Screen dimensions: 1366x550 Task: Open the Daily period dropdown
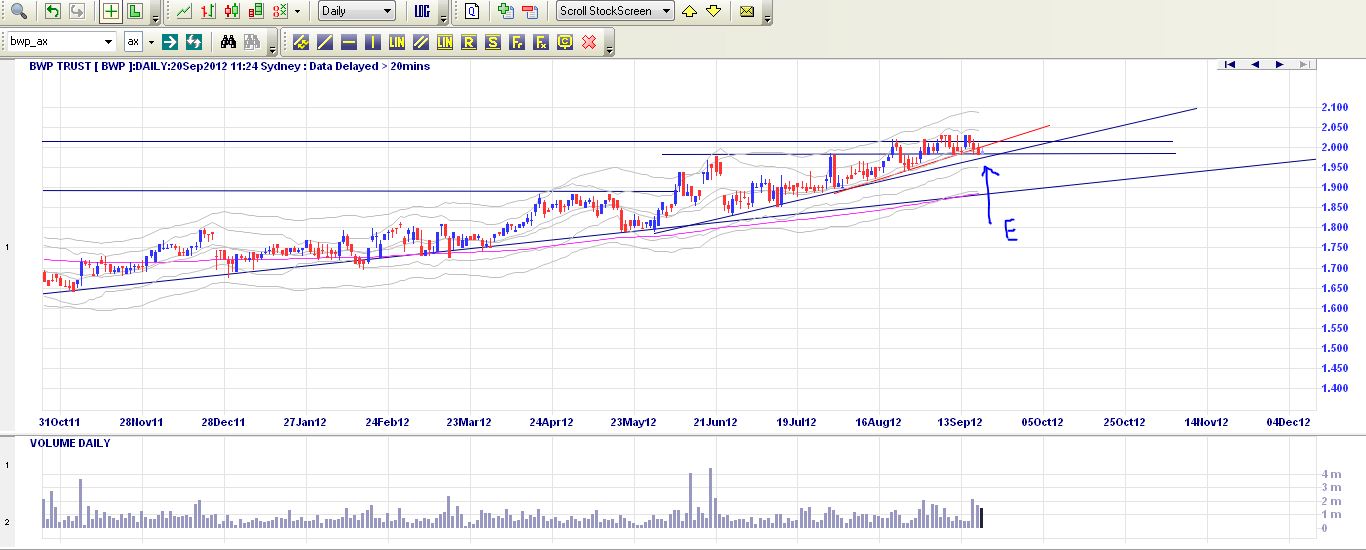(x=357, y=12)
